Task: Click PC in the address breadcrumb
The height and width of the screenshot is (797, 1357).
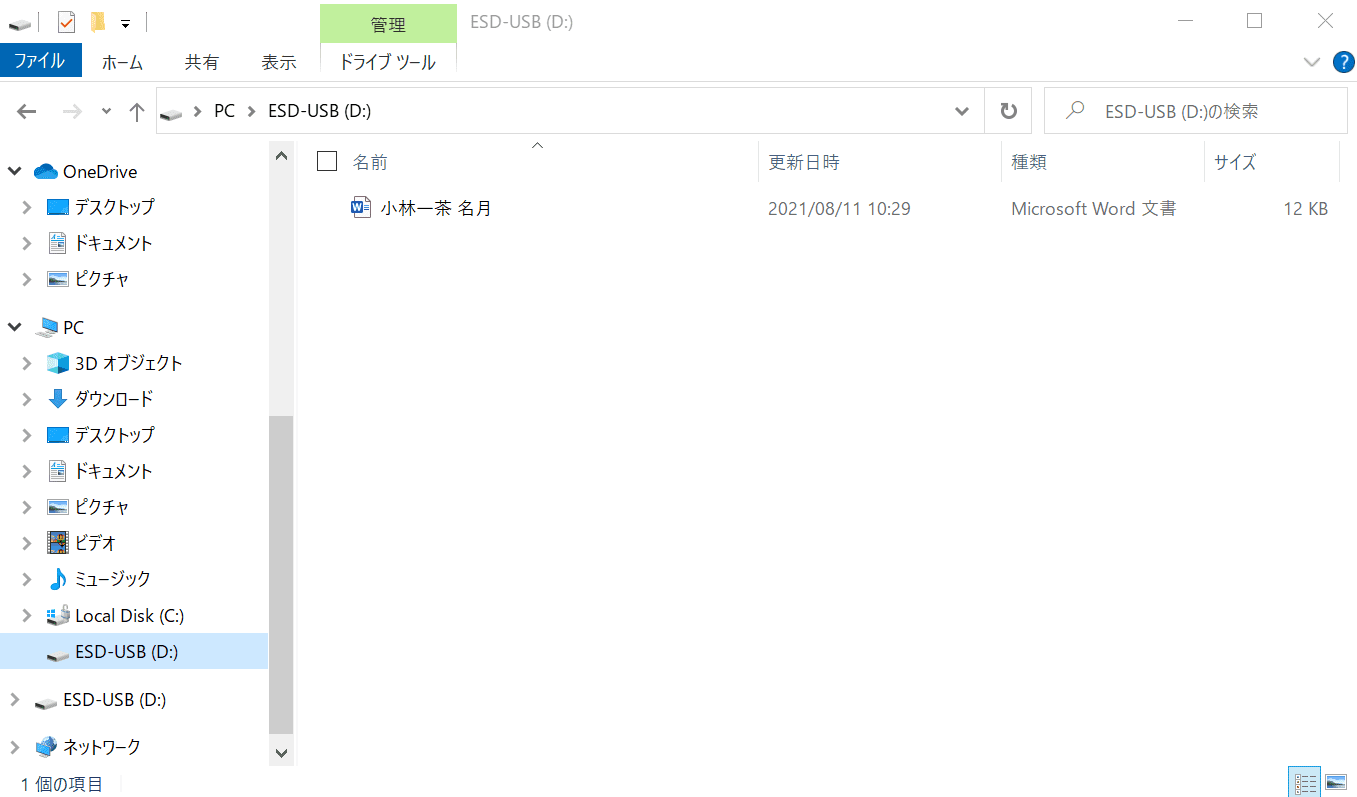Action: coord(224,111)
